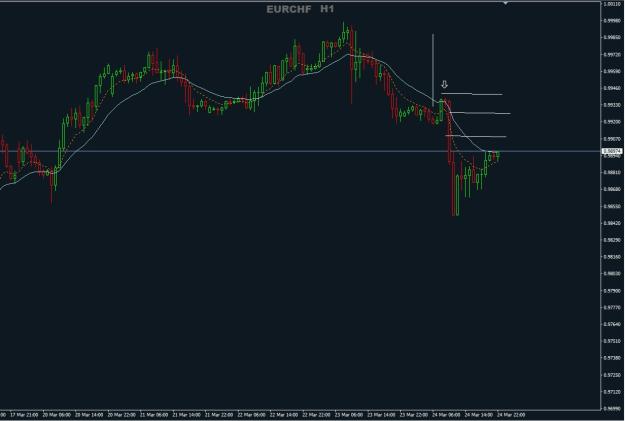Image resolution: width=625 pixels, height=421 pixels.
Task: Click the 0.99720 price scale label
Action: (613, 54)
